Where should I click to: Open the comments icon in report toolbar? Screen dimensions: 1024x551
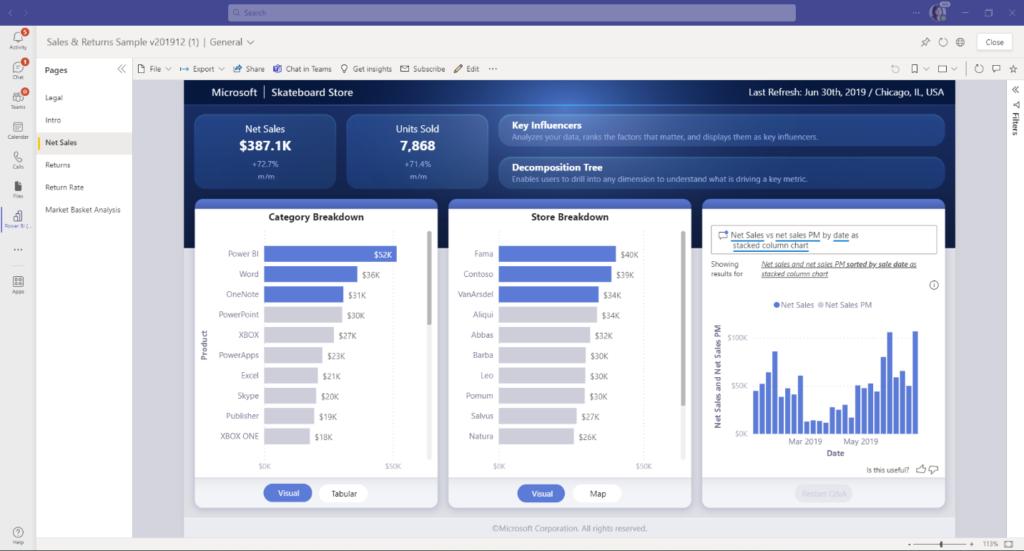(x=996, y=69)
